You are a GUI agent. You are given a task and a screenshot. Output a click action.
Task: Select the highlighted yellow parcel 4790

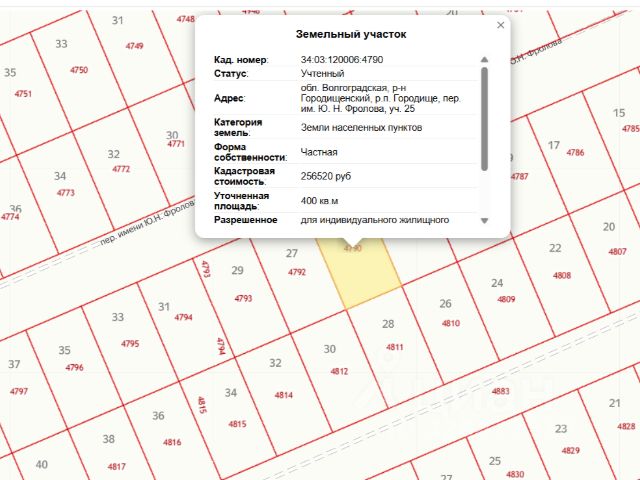tap(359, 271)
